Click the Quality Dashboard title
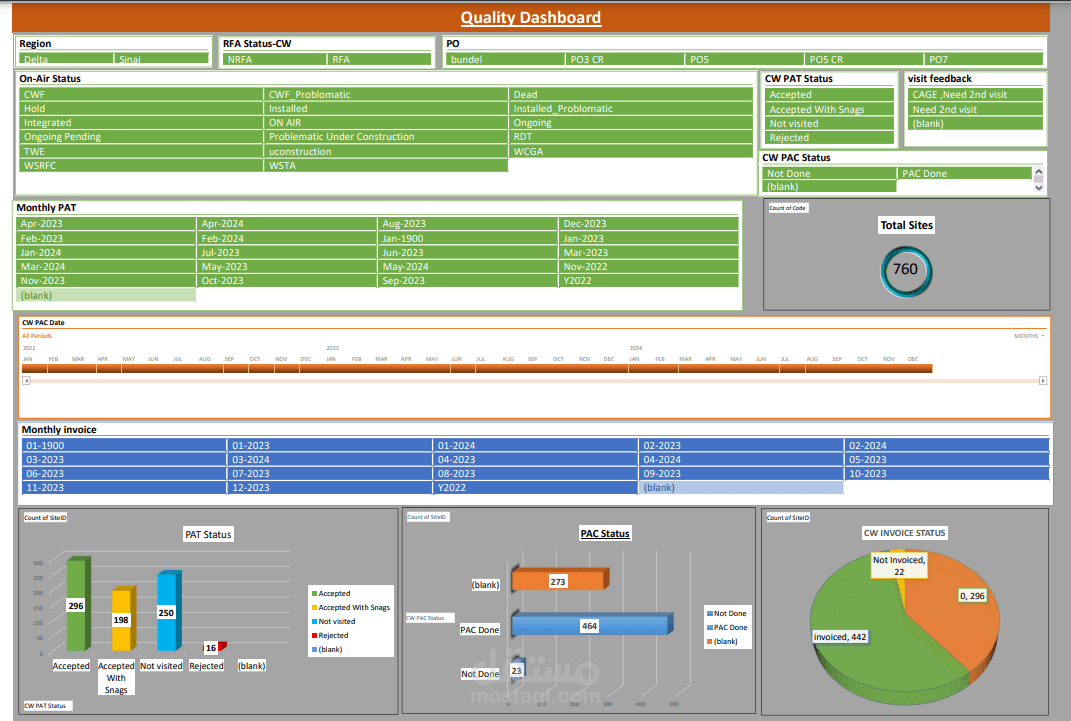The image size is (1071, 721). [x=531, y=18]
